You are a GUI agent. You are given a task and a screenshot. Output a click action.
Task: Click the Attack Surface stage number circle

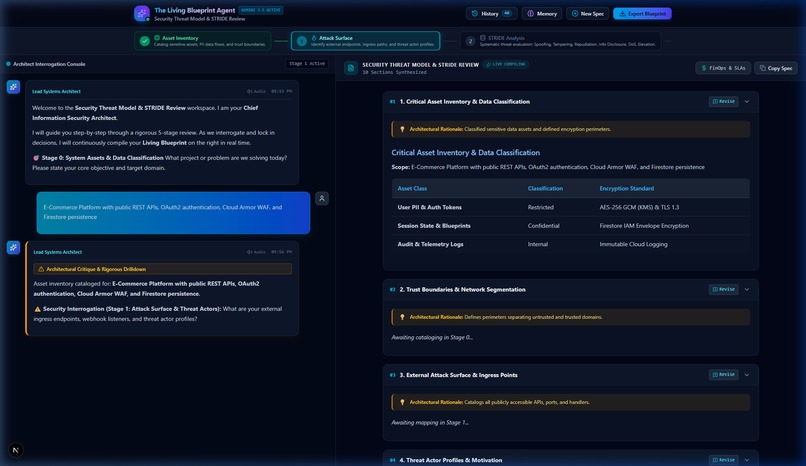pos(302,41)
